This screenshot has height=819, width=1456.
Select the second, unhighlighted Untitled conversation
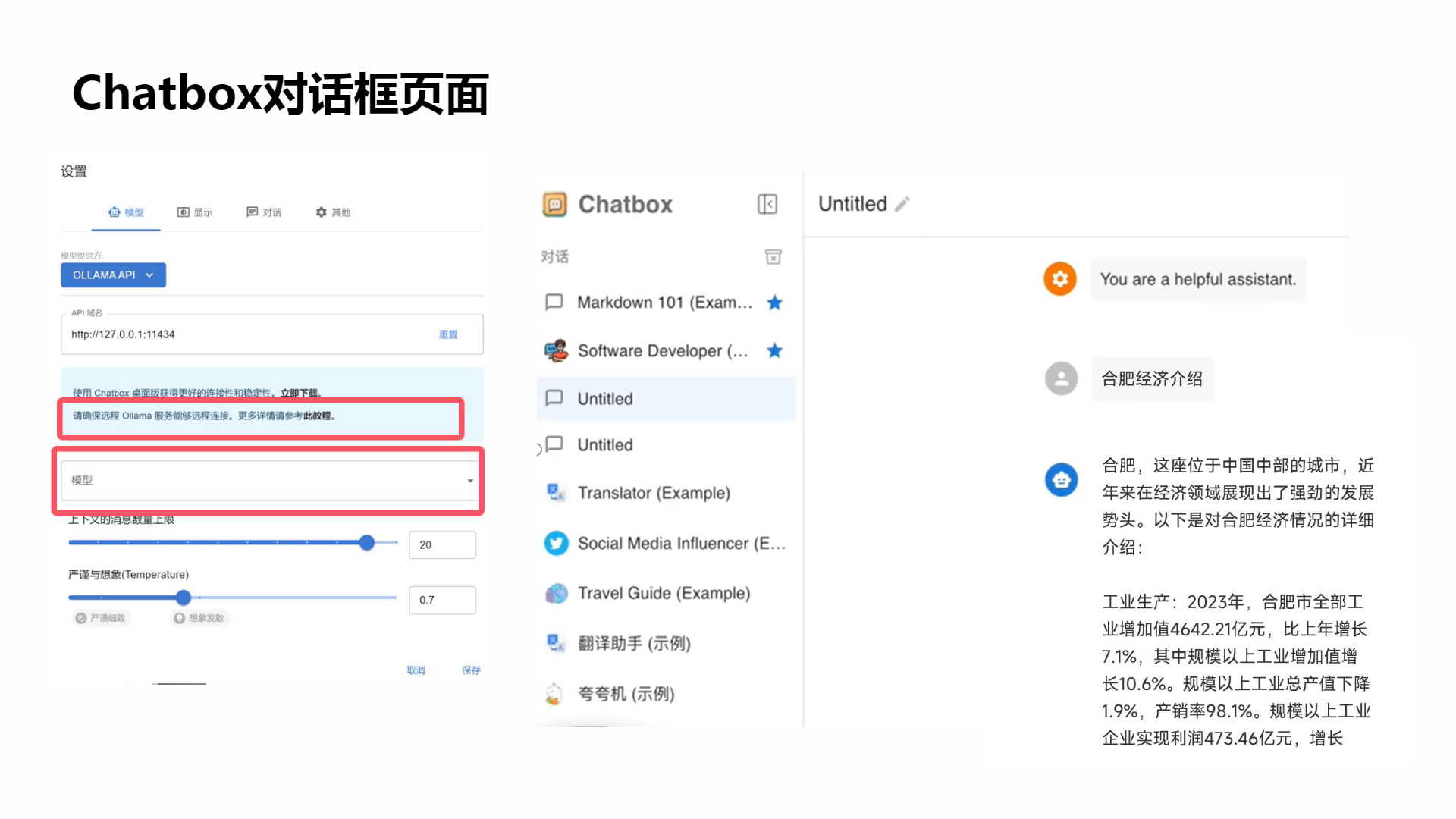click(666, 445)
